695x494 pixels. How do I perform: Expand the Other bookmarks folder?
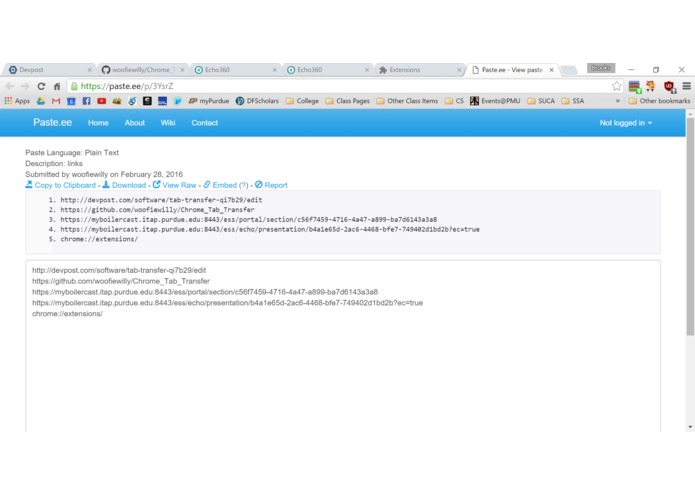(x=659, y=101)
